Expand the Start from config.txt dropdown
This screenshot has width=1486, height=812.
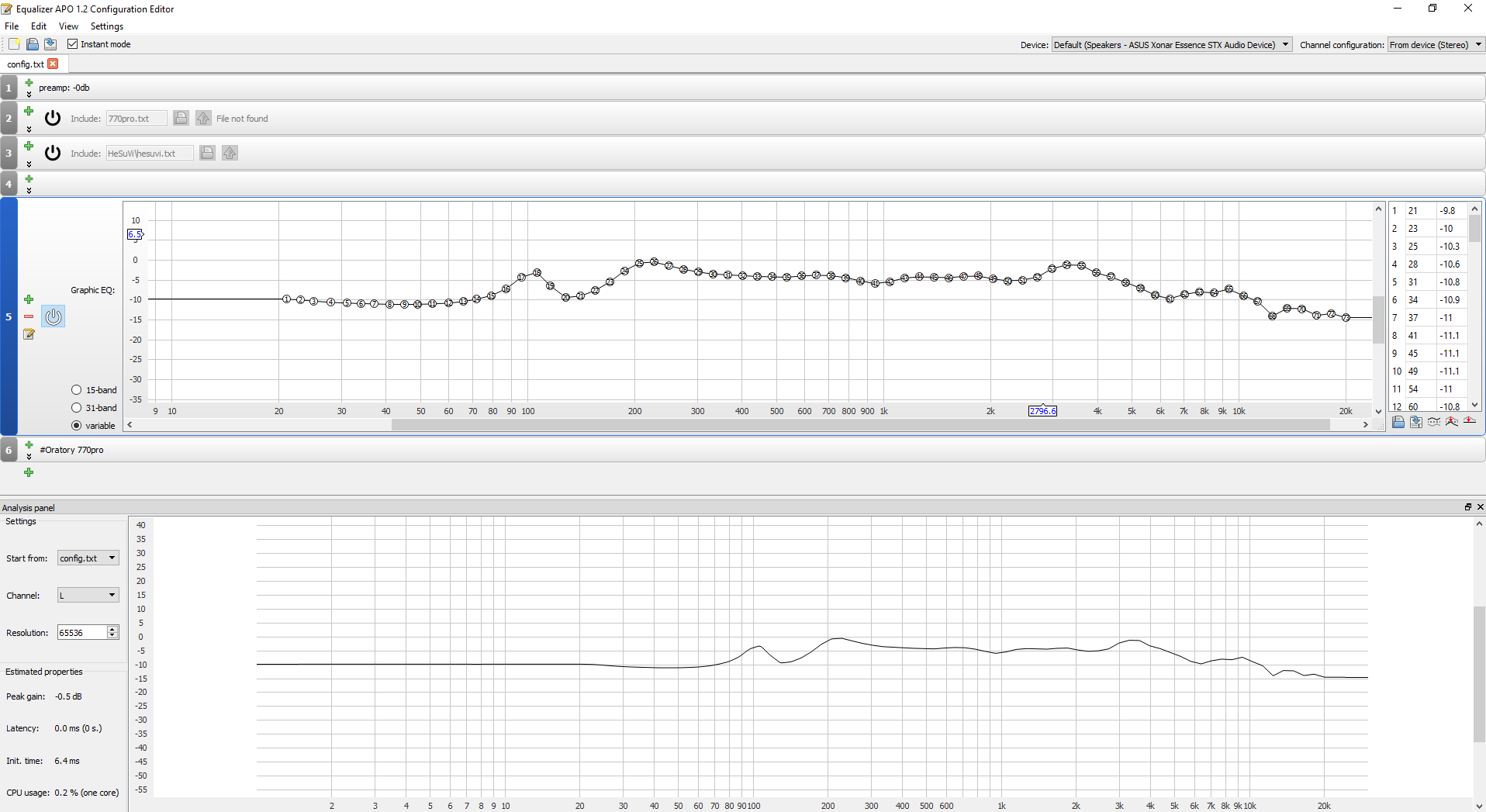tap(88, 558)
